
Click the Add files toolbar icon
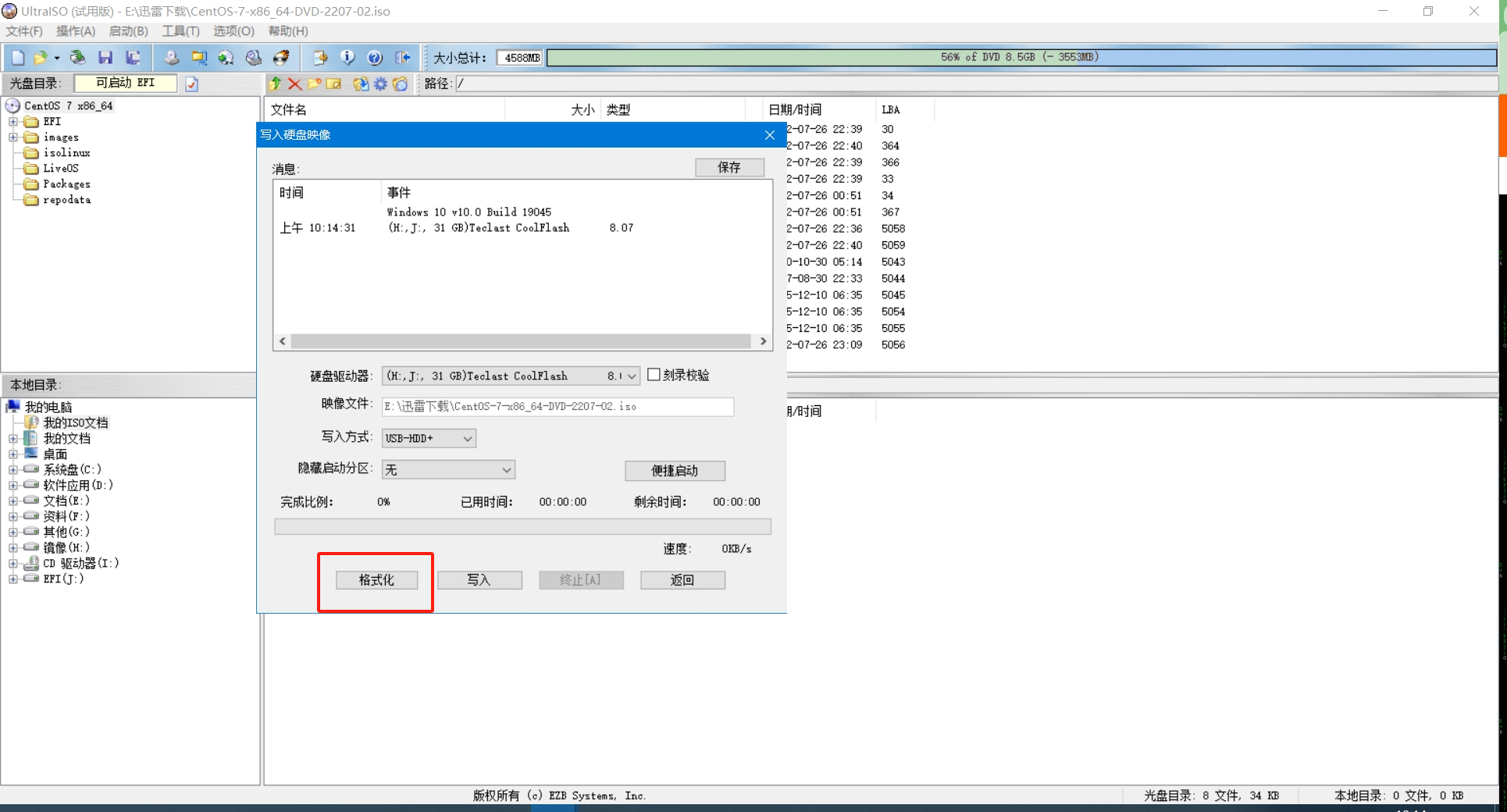pos(320,58)
